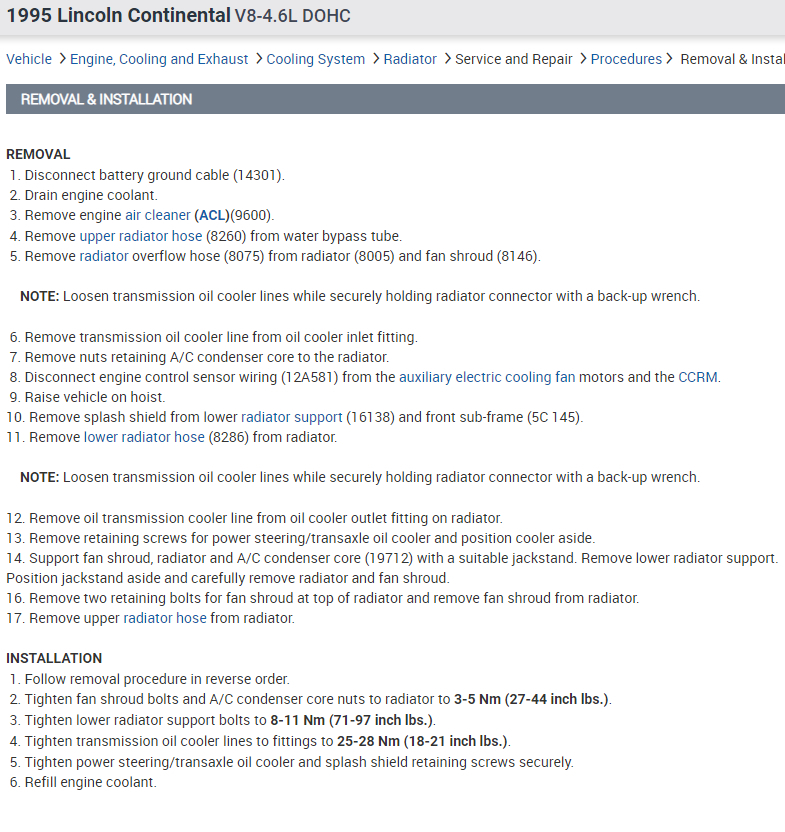Click the REMOVAL & INSTALLATION header bar
The height and width of the screenshot is (832, 785).
click(x=392, y=100)
